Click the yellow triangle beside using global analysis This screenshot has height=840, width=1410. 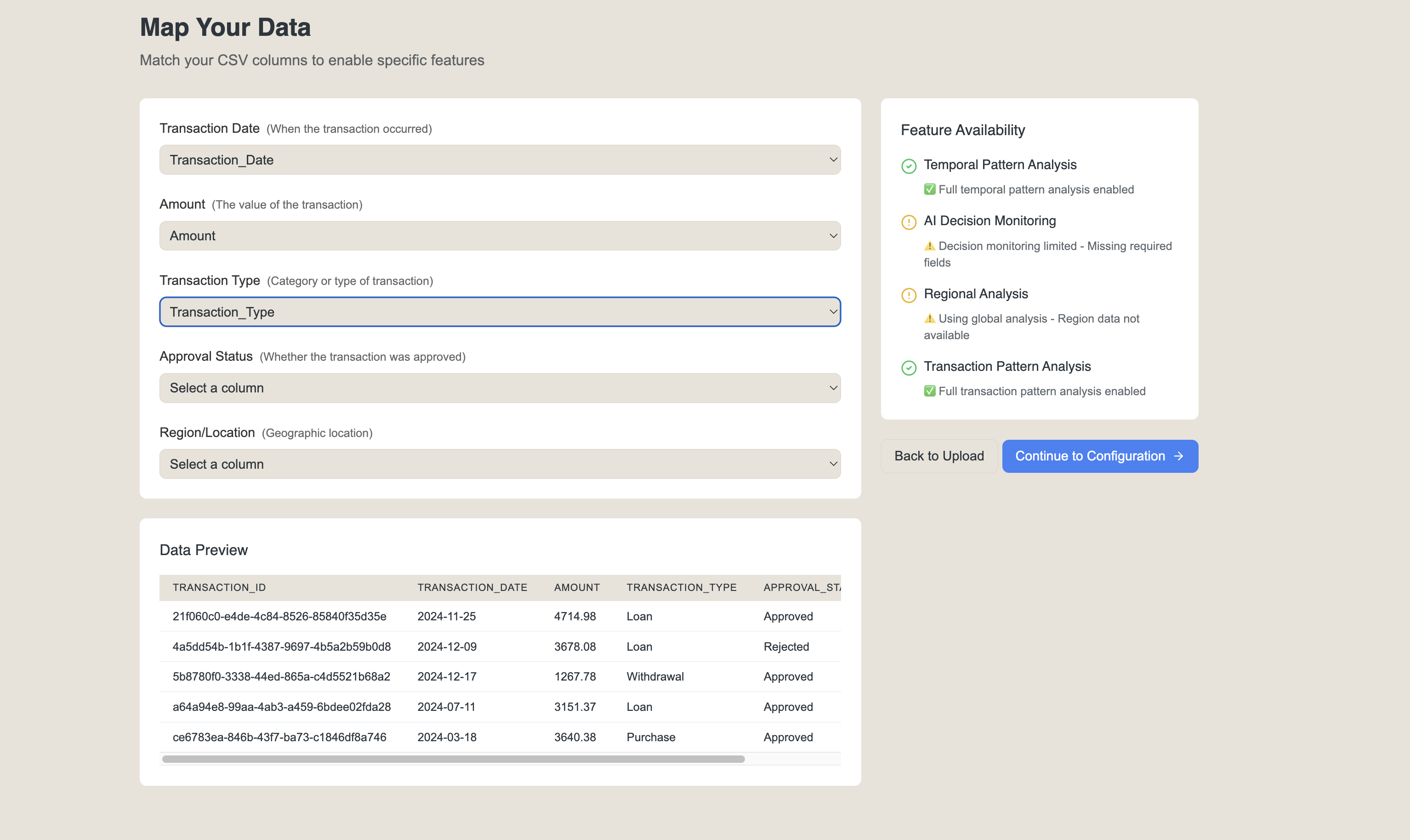929,318
